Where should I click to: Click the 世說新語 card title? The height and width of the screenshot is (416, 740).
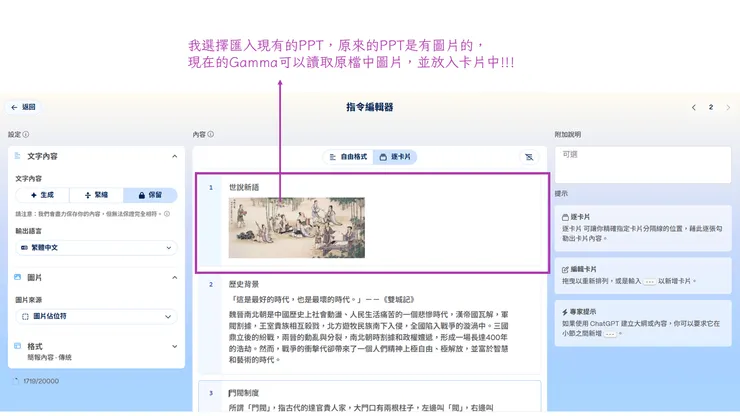click(x=244, y=187)
